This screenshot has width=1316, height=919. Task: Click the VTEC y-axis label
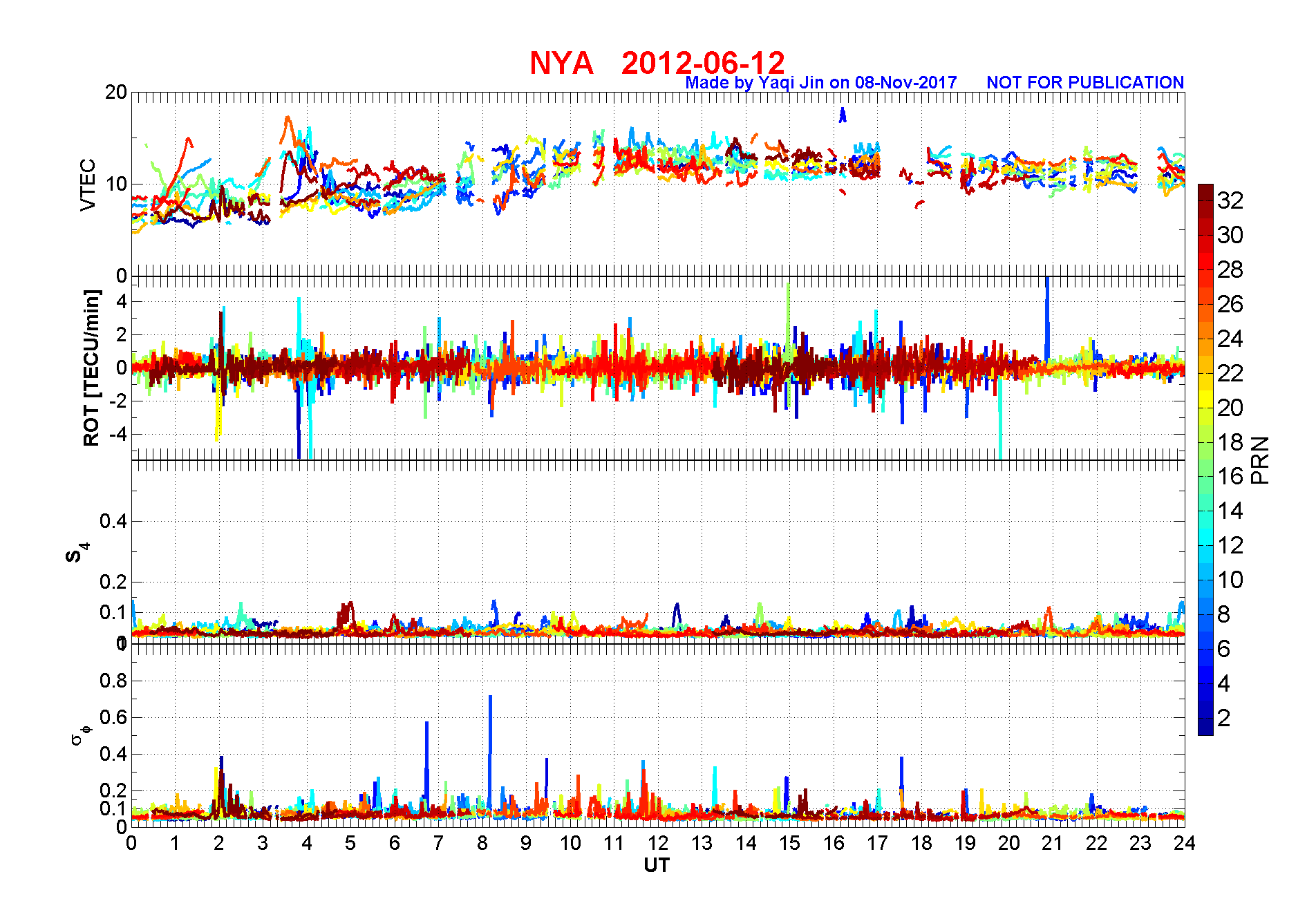(88, 184)
